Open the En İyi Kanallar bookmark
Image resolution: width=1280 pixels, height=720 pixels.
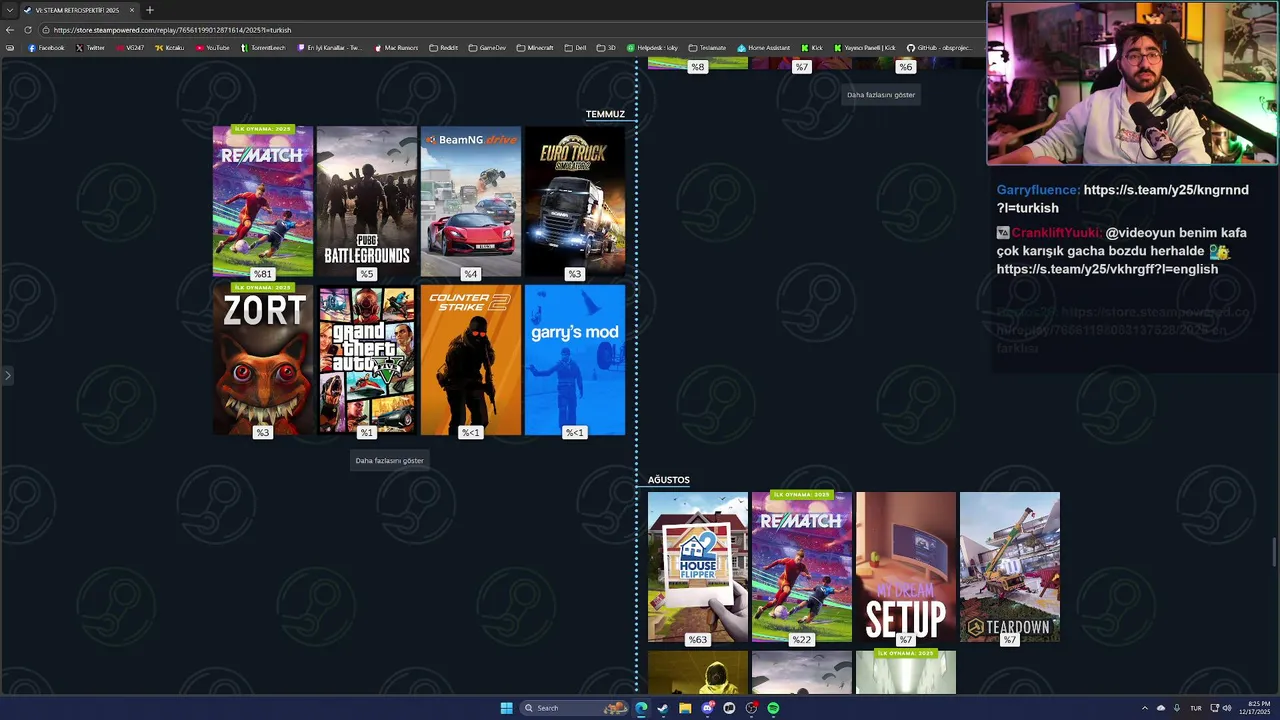pos(330,48)
